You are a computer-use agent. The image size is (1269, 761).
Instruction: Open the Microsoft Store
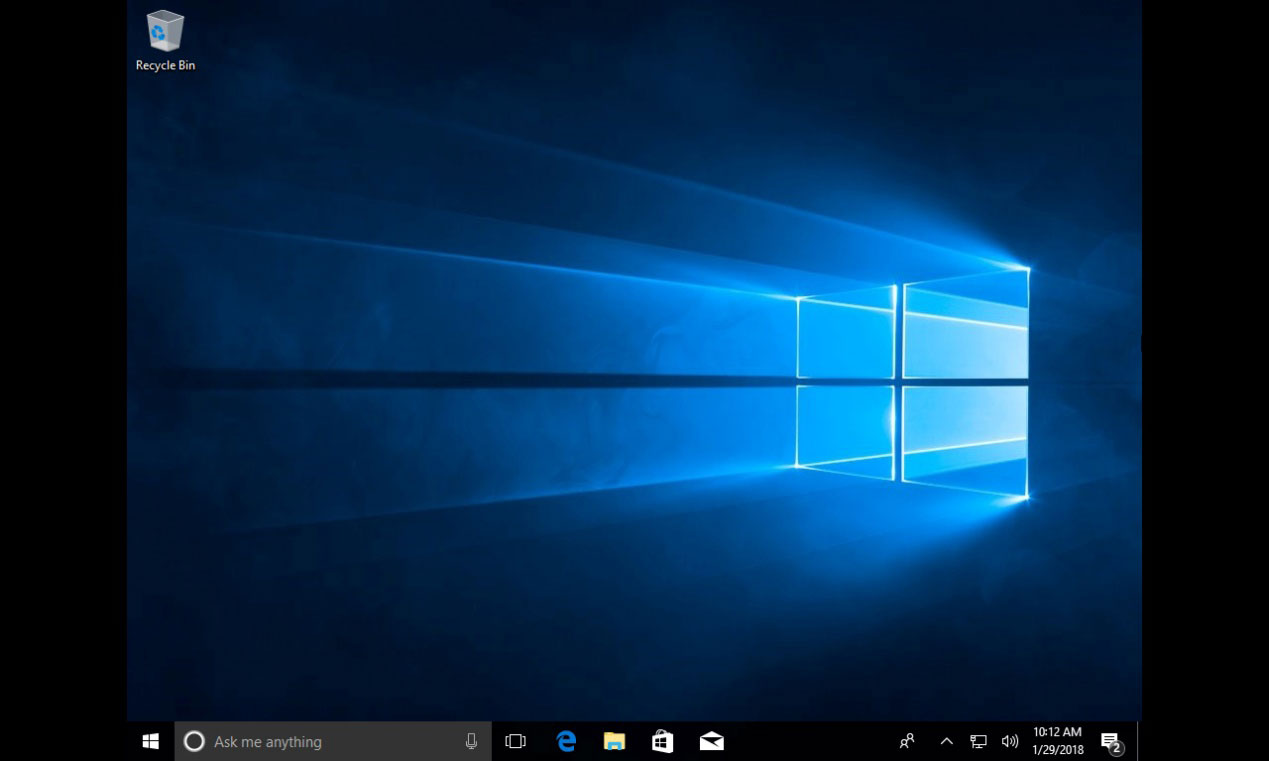pos(662,741)
